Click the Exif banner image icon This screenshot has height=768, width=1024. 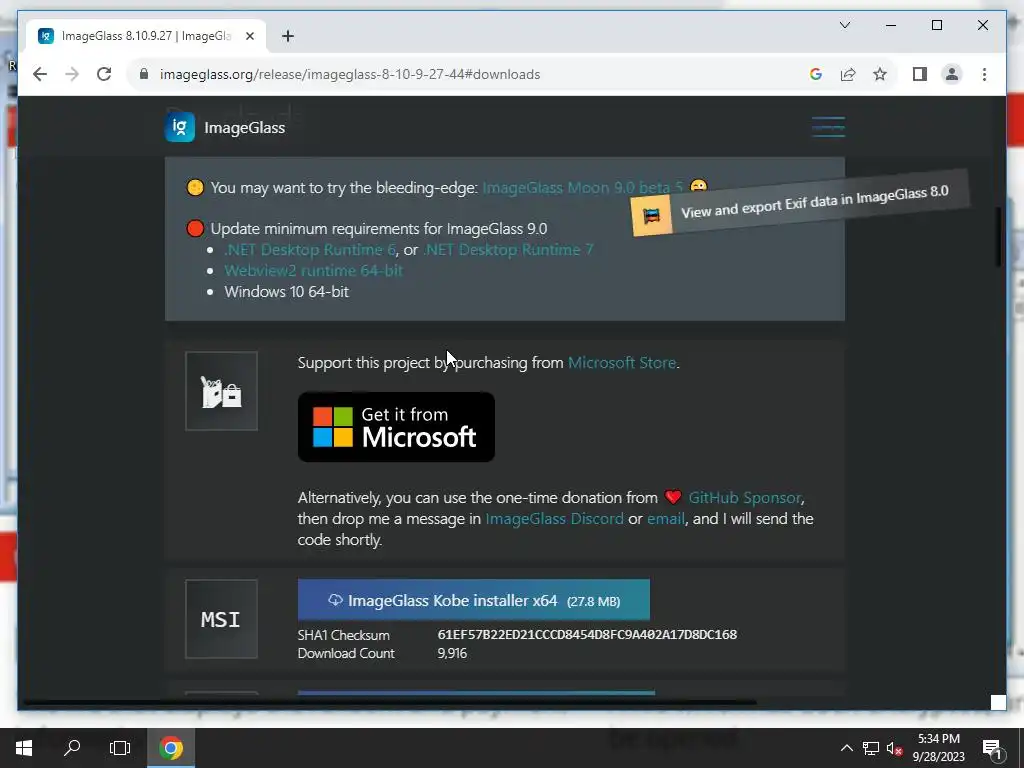point(651,215)
